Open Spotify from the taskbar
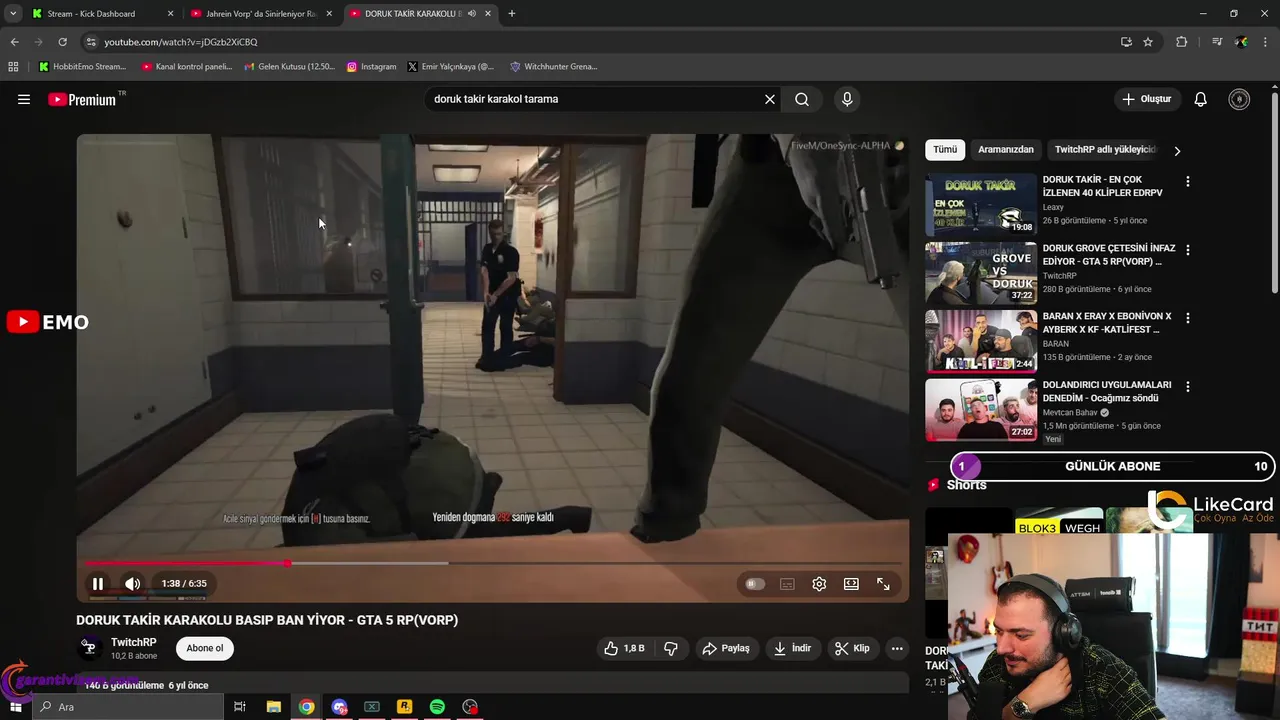Image resolution: width=1280 pixels, height=720 pixels. pyautogui.click(x=437, y=707)
